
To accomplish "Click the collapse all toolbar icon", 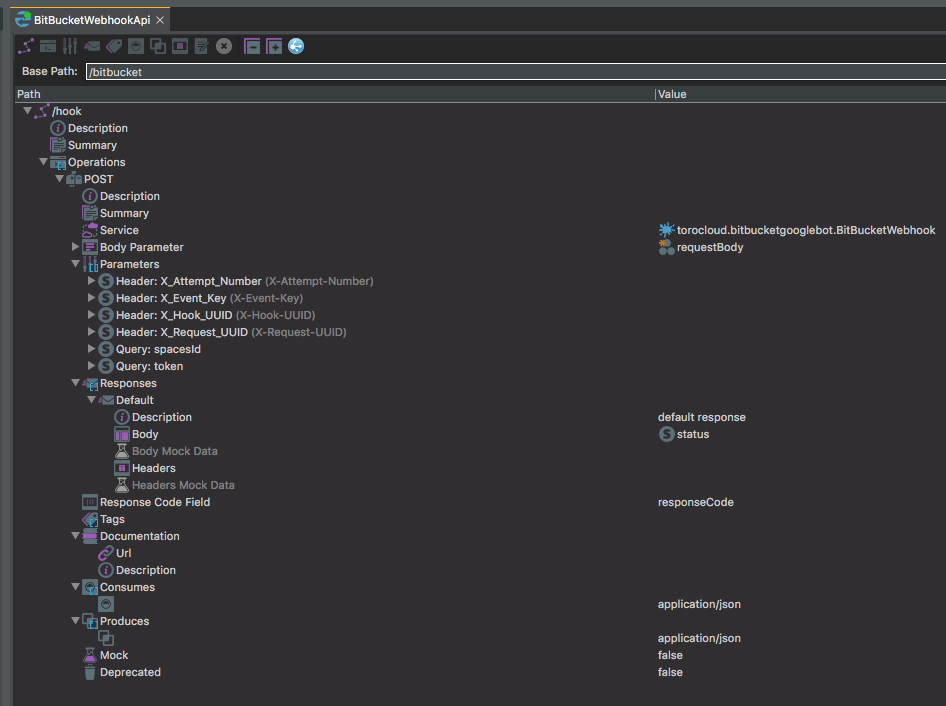I will 252,46.
